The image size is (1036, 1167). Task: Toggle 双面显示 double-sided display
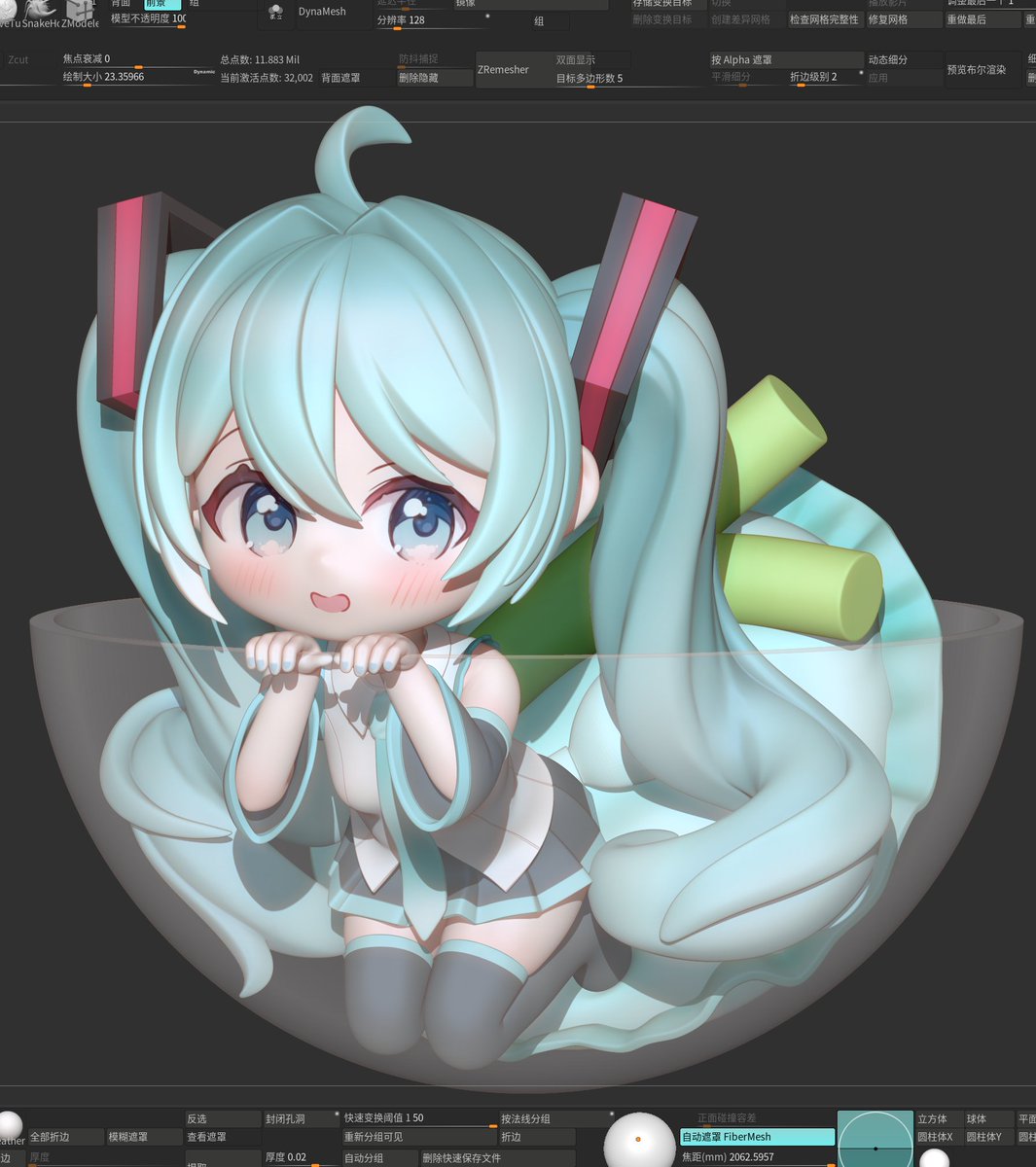pos(592,59)
